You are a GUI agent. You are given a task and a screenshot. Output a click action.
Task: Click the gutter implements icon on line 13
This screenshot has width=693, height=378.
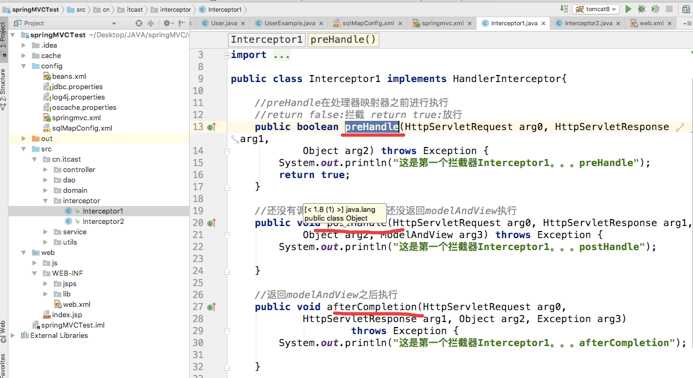tap(211, 127)
